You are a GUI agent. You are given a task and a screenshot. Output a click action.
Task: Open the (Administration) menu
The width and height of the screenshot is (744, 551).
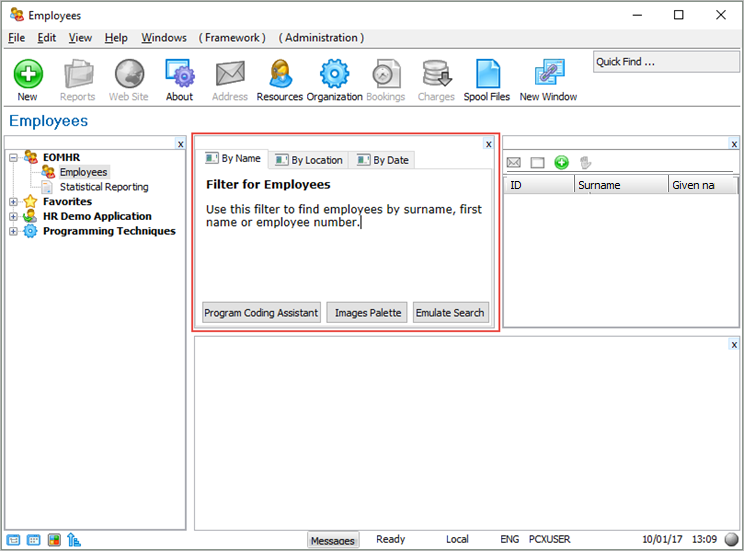click(x=321, y=37)
